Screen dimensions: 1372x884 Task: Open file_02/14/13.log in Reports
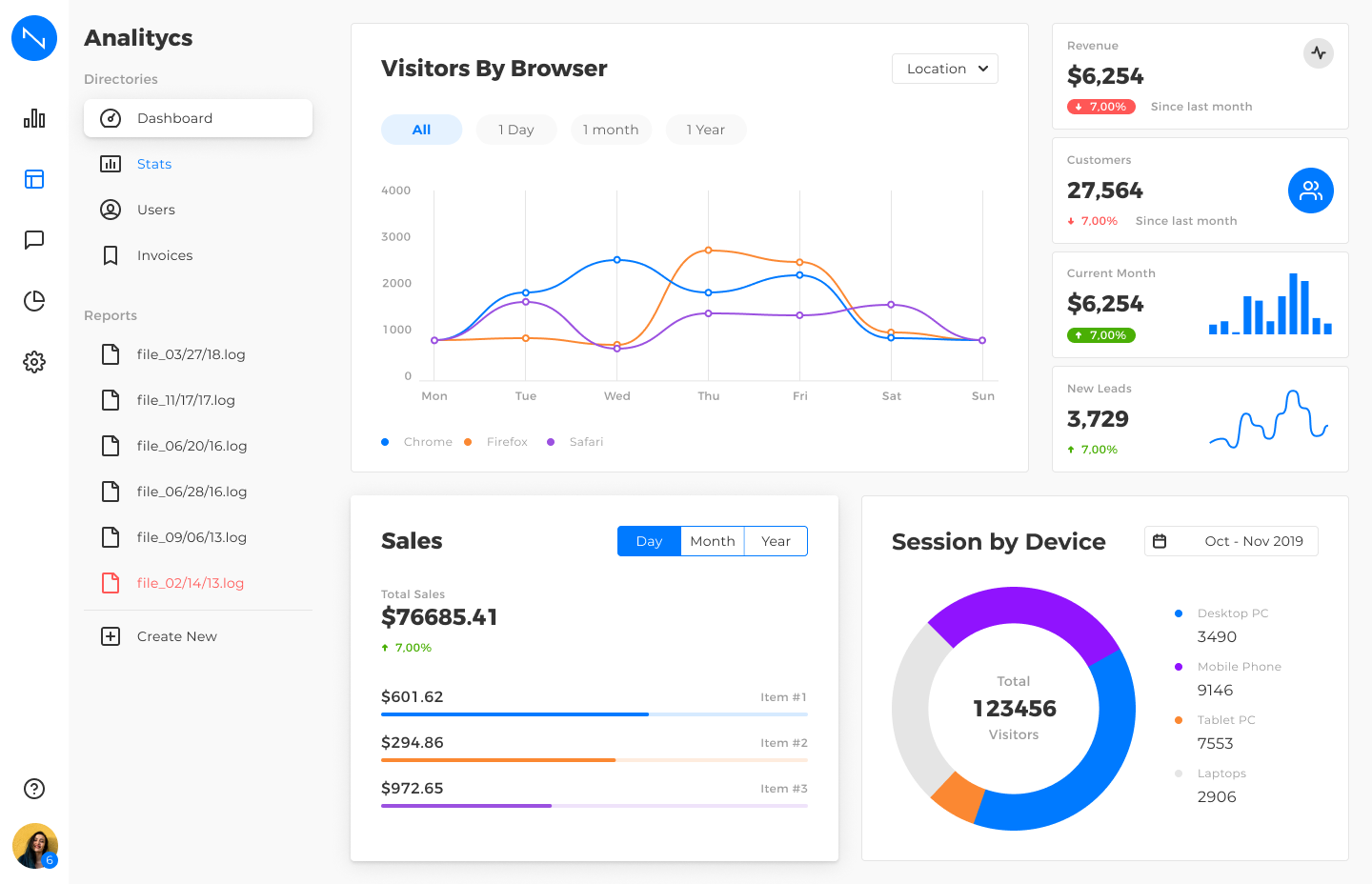(190, 582)
